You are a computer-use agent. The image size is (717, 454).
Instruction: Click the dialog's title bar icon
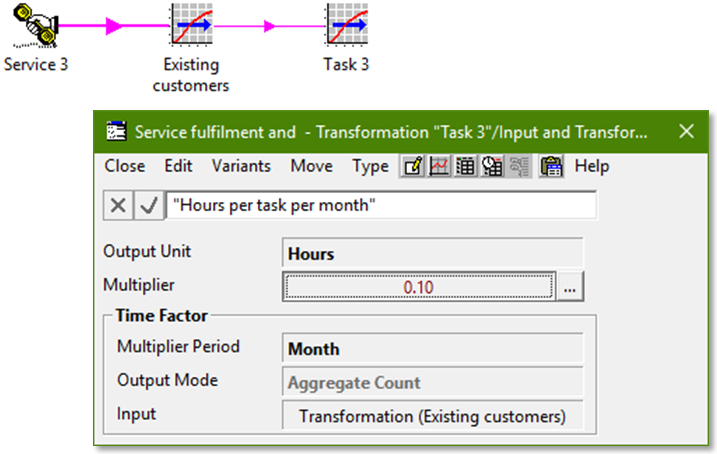tap(117, 132)
